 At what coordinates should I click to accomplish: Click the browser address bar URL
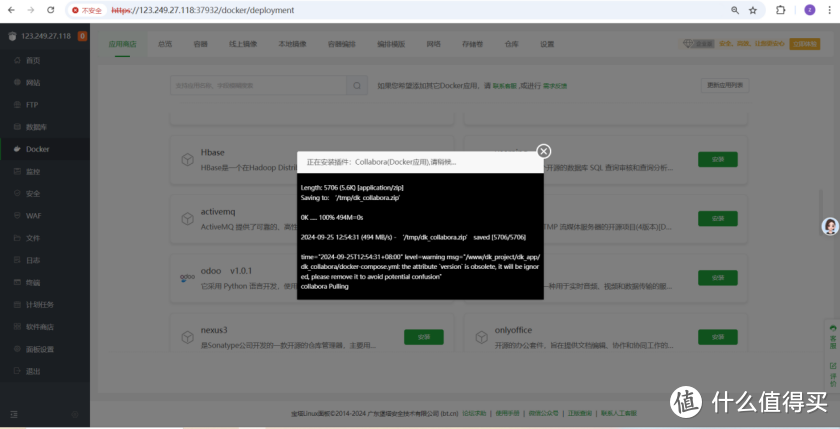(202, 10)
